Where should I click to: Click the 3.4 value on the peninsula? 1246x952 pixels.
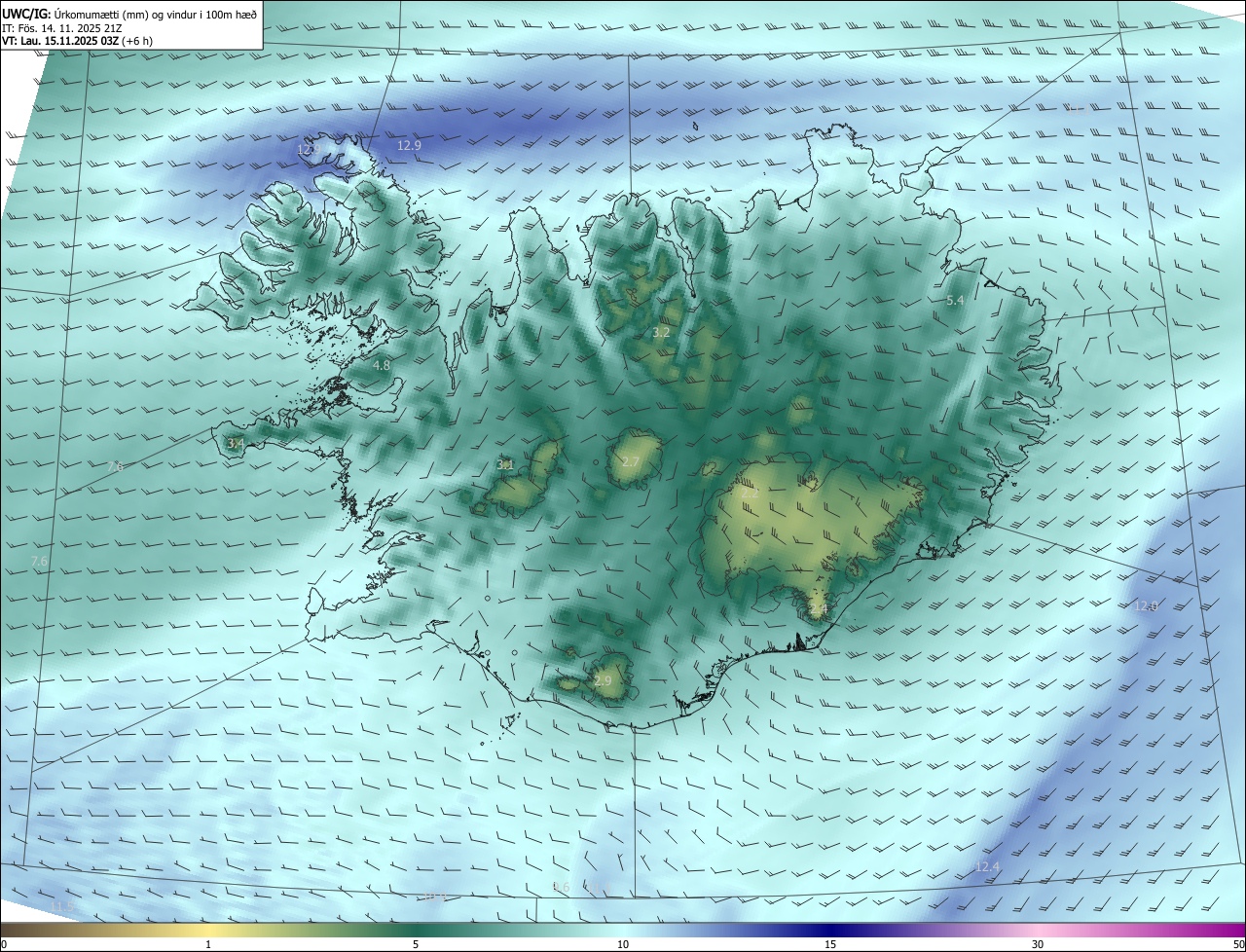236,443
